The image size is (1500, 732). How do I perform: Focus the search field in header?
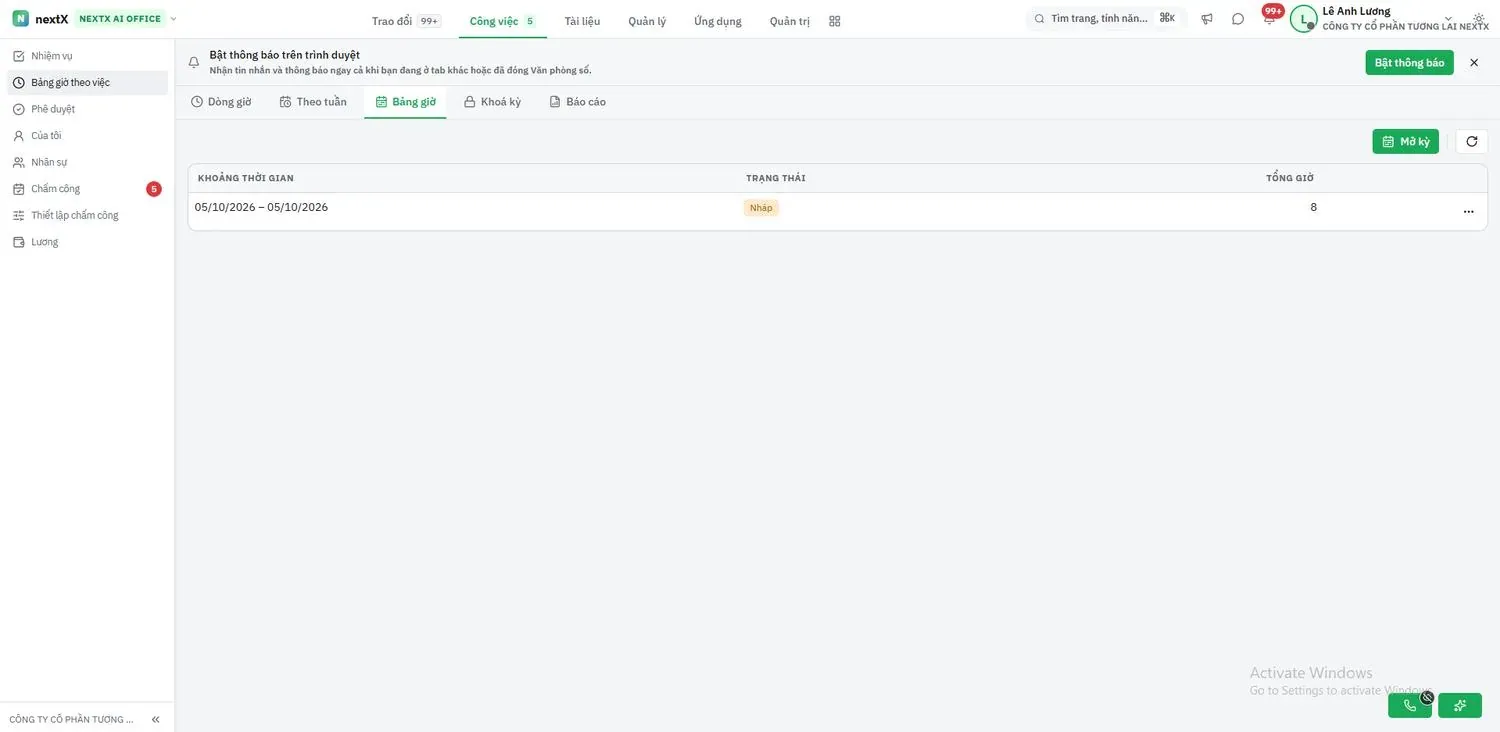[x=1105, y=19]
